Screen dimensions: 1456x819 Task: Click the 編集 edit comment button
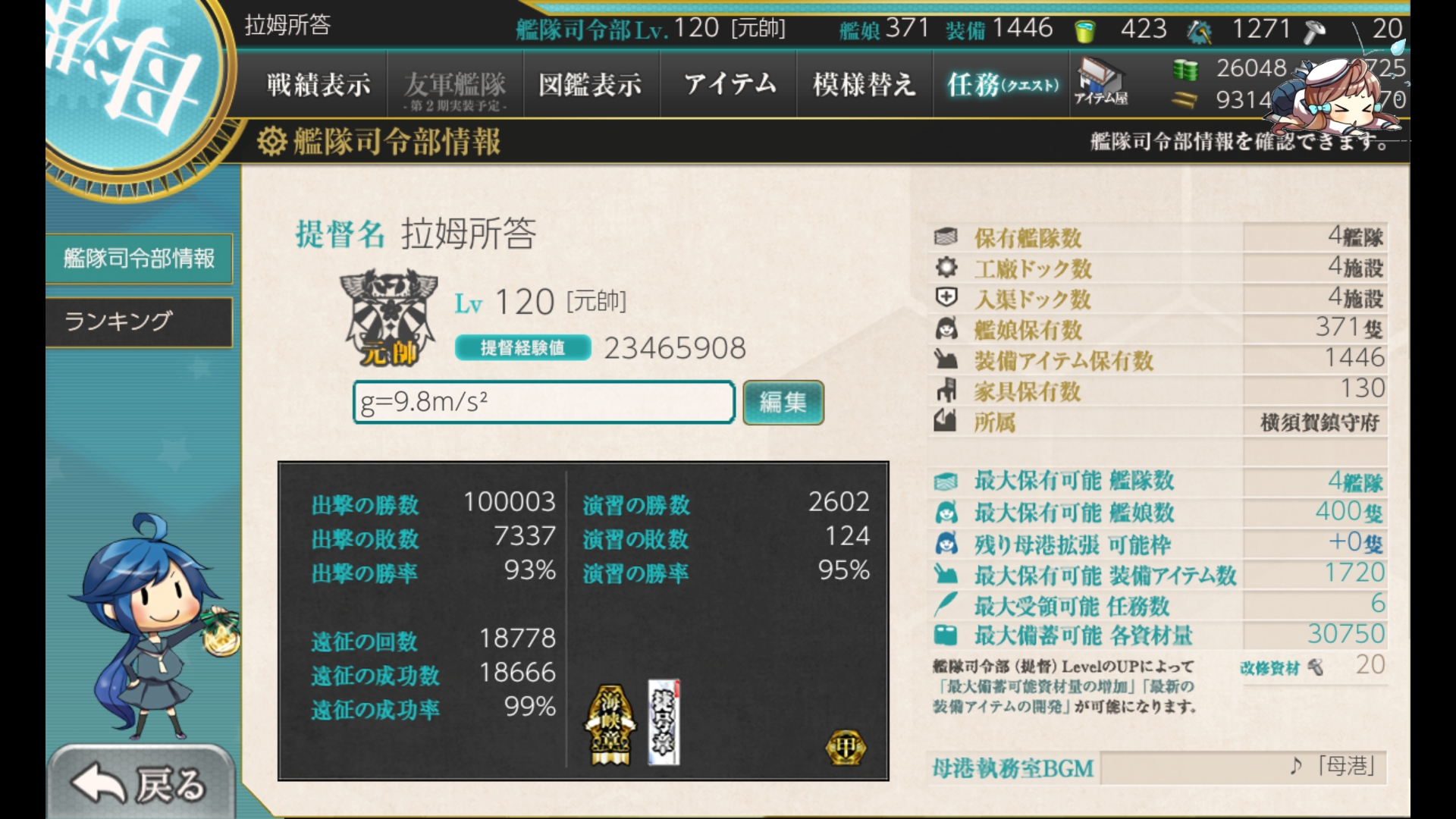(x=783, y=402)
